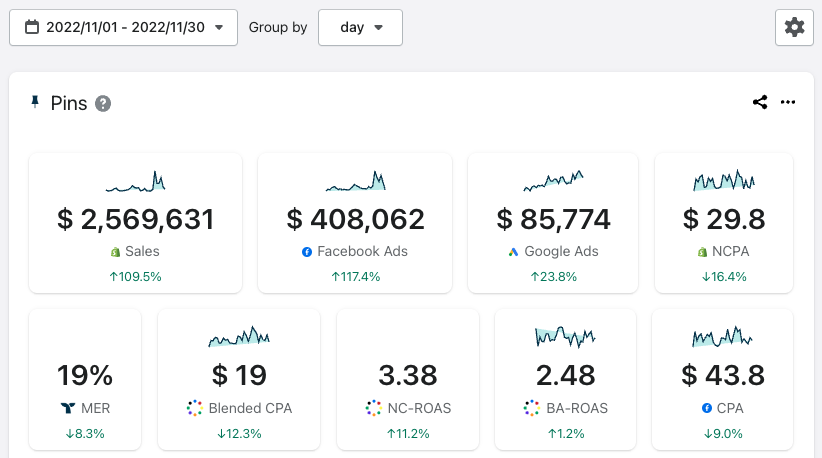Open the BA-ROAS sparkline chart
Screen dimensions: 822x458
tap(565, 337)
